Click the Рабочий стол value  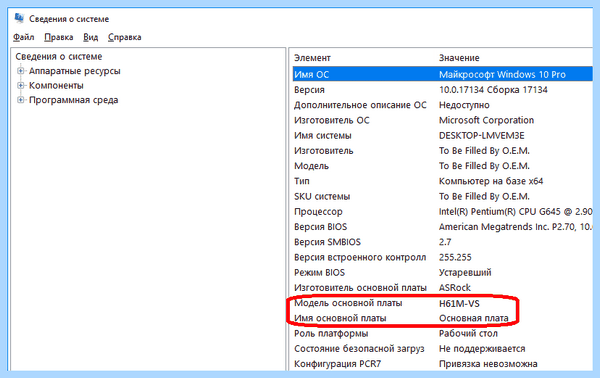coord(468,333)
